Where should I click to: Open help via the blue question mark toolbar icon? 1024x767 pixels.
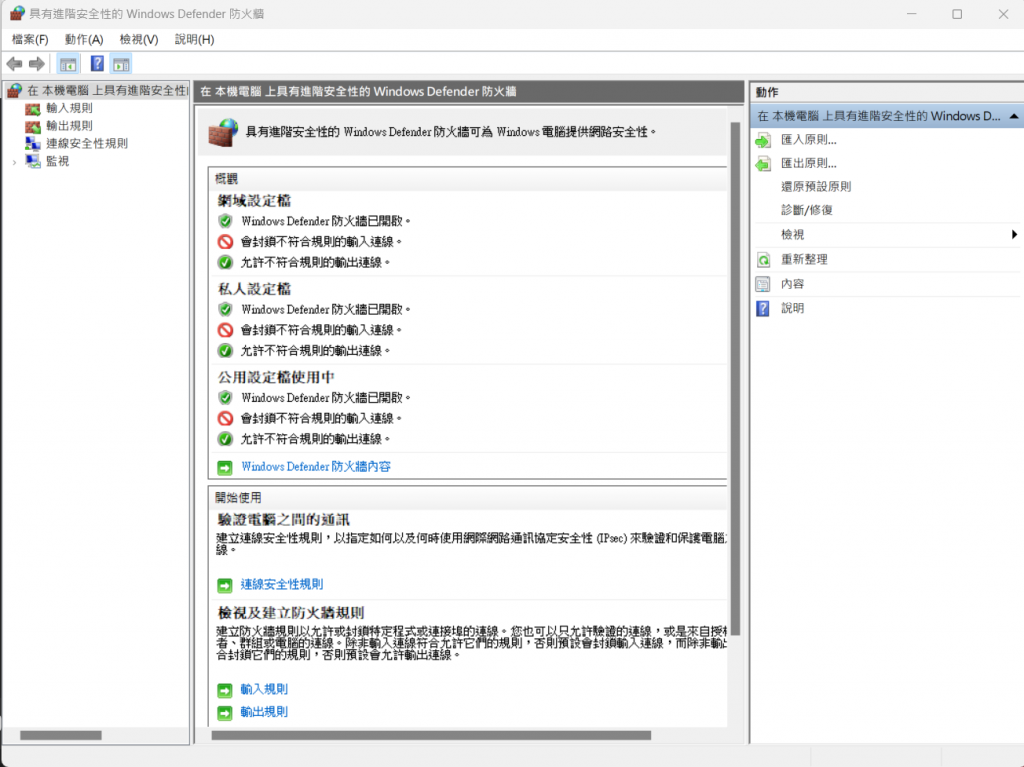(97, 64)
